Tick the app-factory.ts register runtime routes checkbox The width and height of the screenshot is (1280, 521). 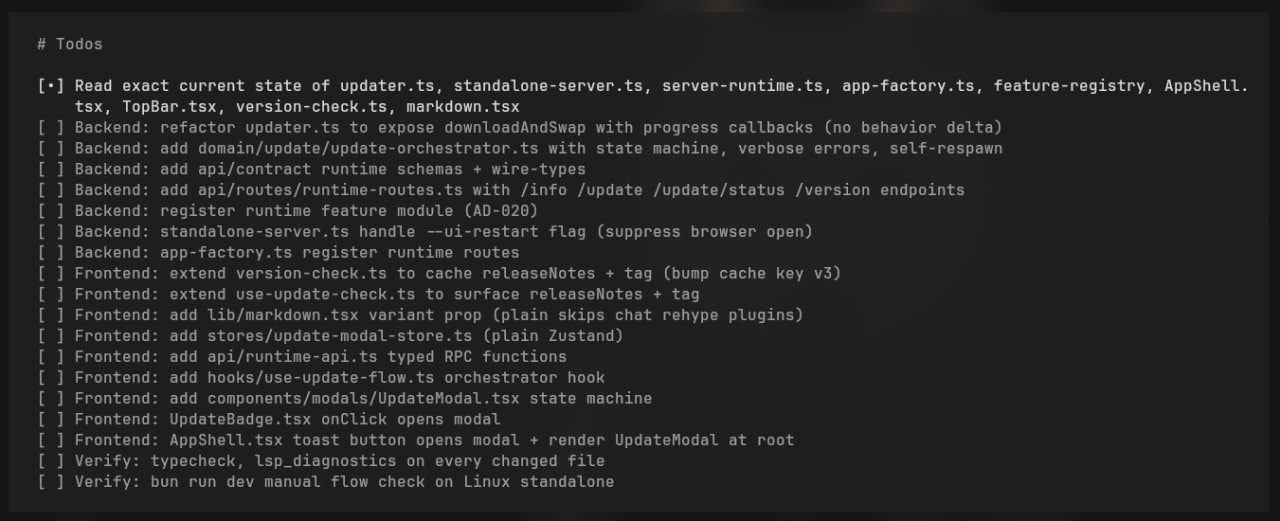pos(50,252)
